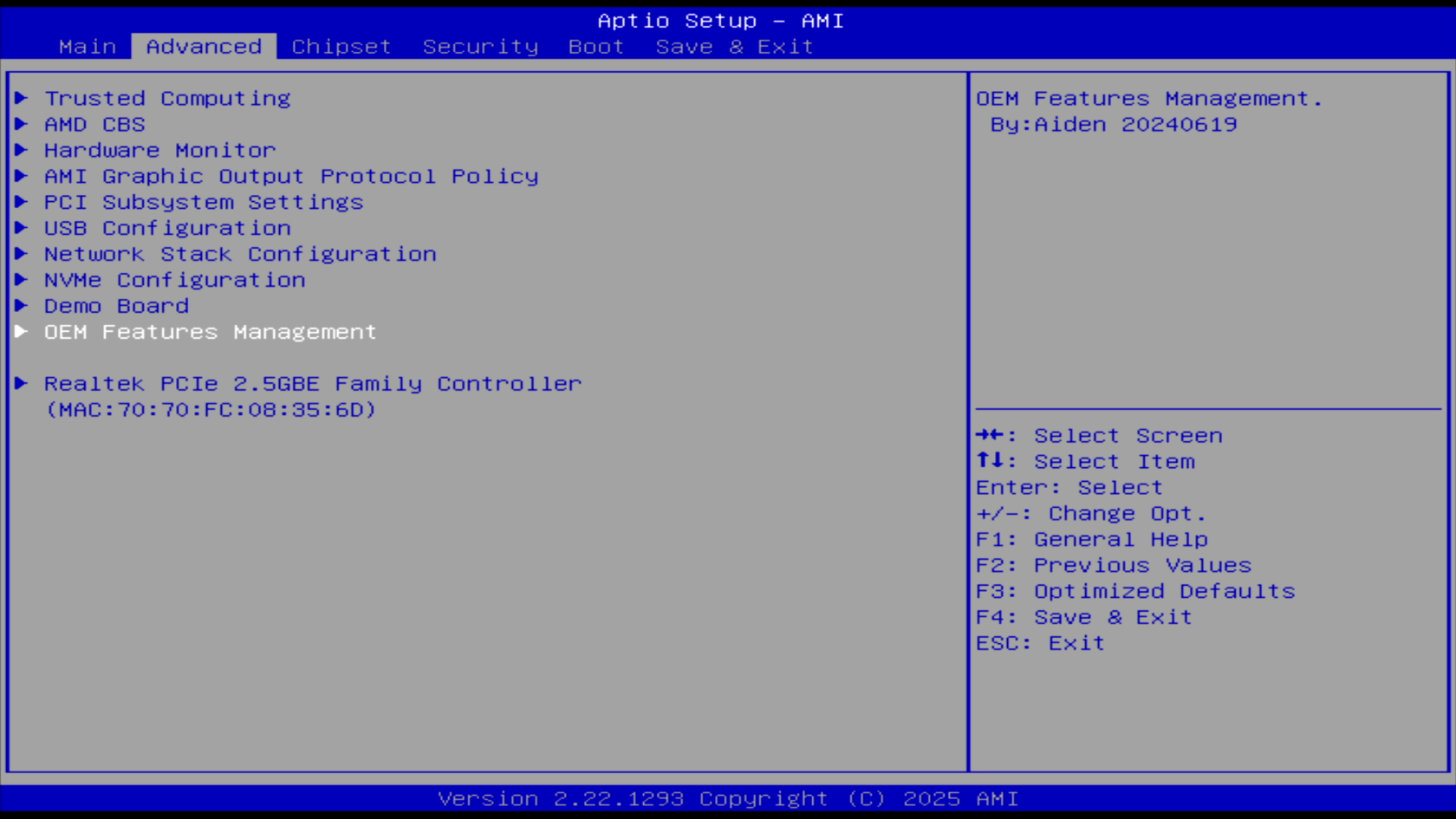Click arrow beside Hardware Monitor
Screen dimensions: 1456x819
coord(22,150)
